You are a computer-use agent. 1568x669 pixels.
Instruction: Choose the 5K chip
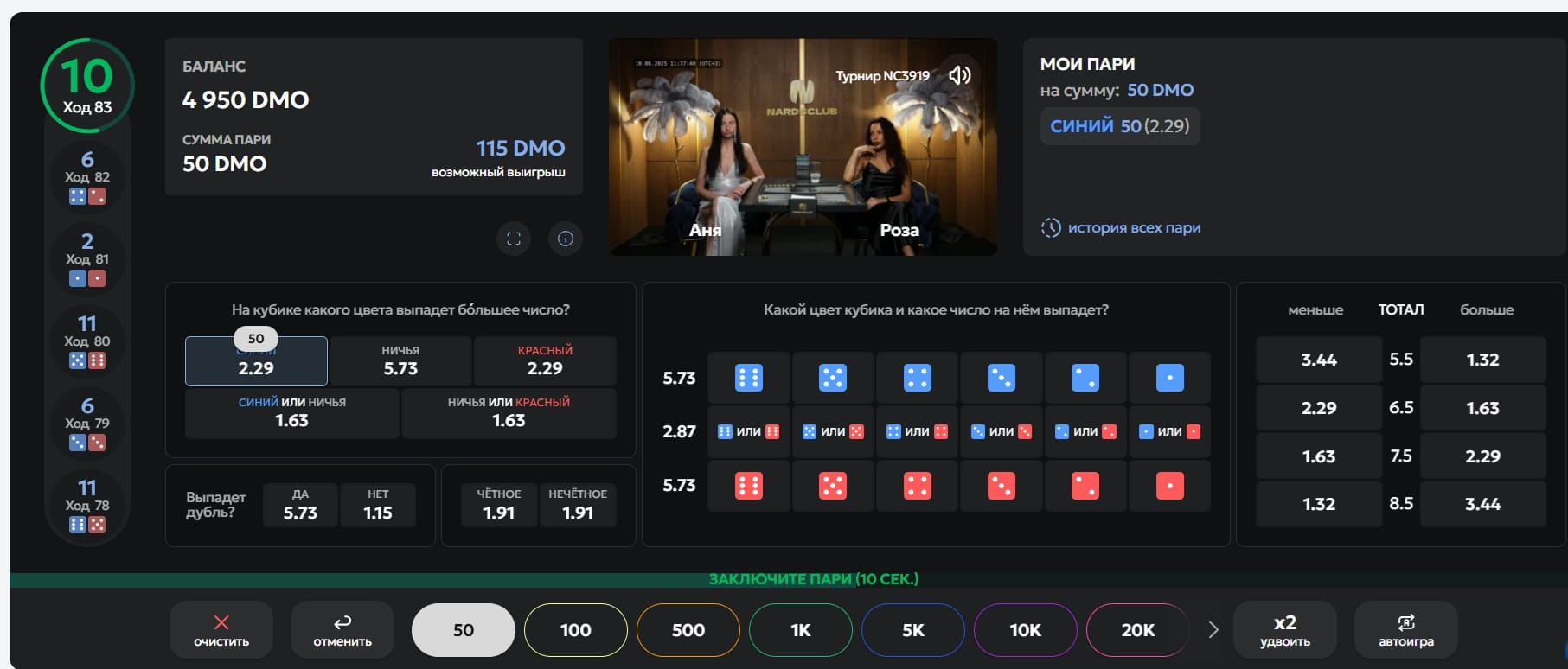[x=913, y=630]
